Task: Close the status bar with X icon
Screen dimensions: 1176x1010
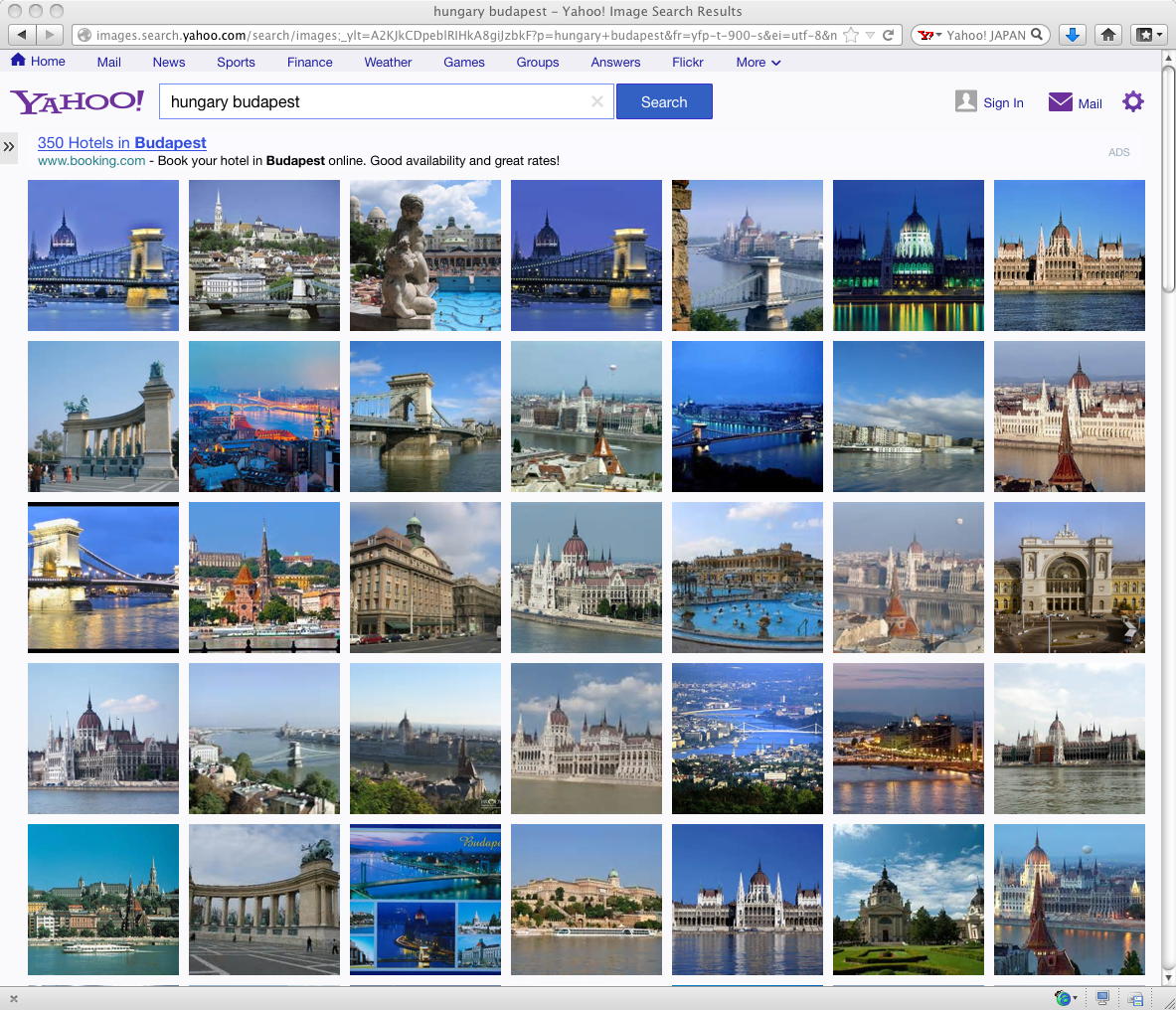Action: coord(14,998)
